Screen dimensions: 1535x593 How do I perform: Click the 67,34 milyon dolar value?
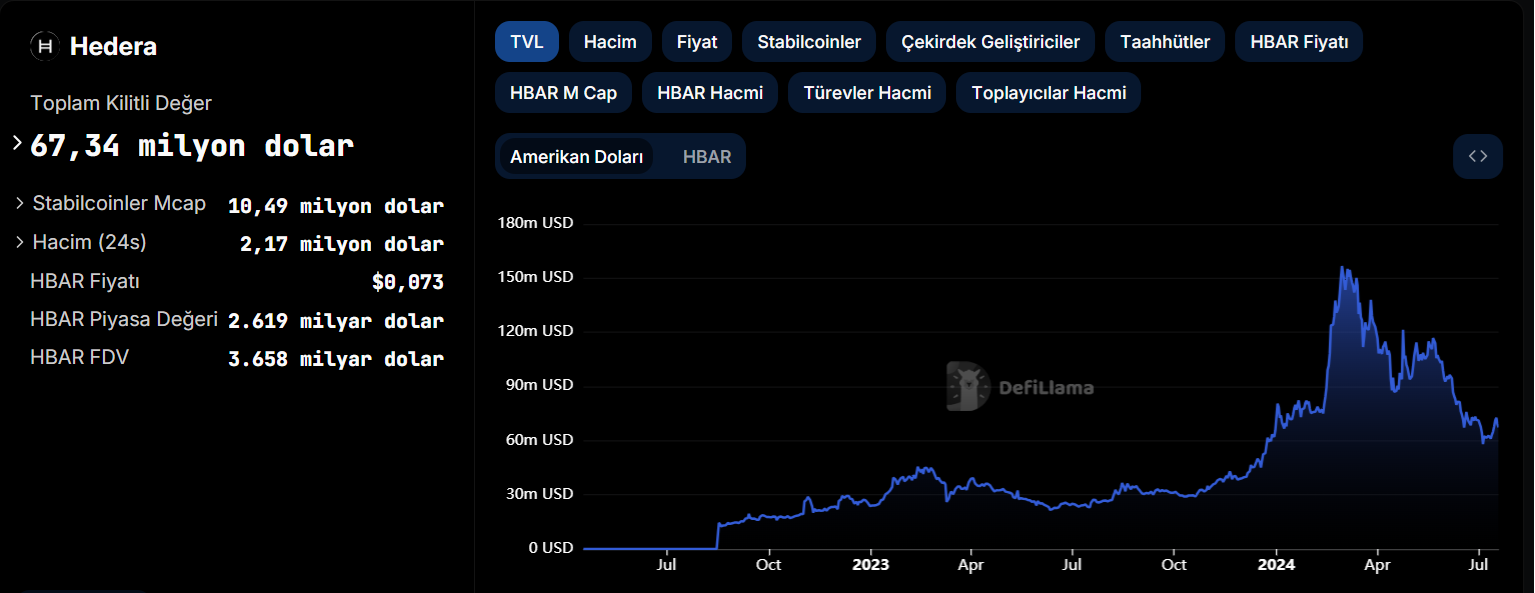pyautogui.click(x=192, y=146)
